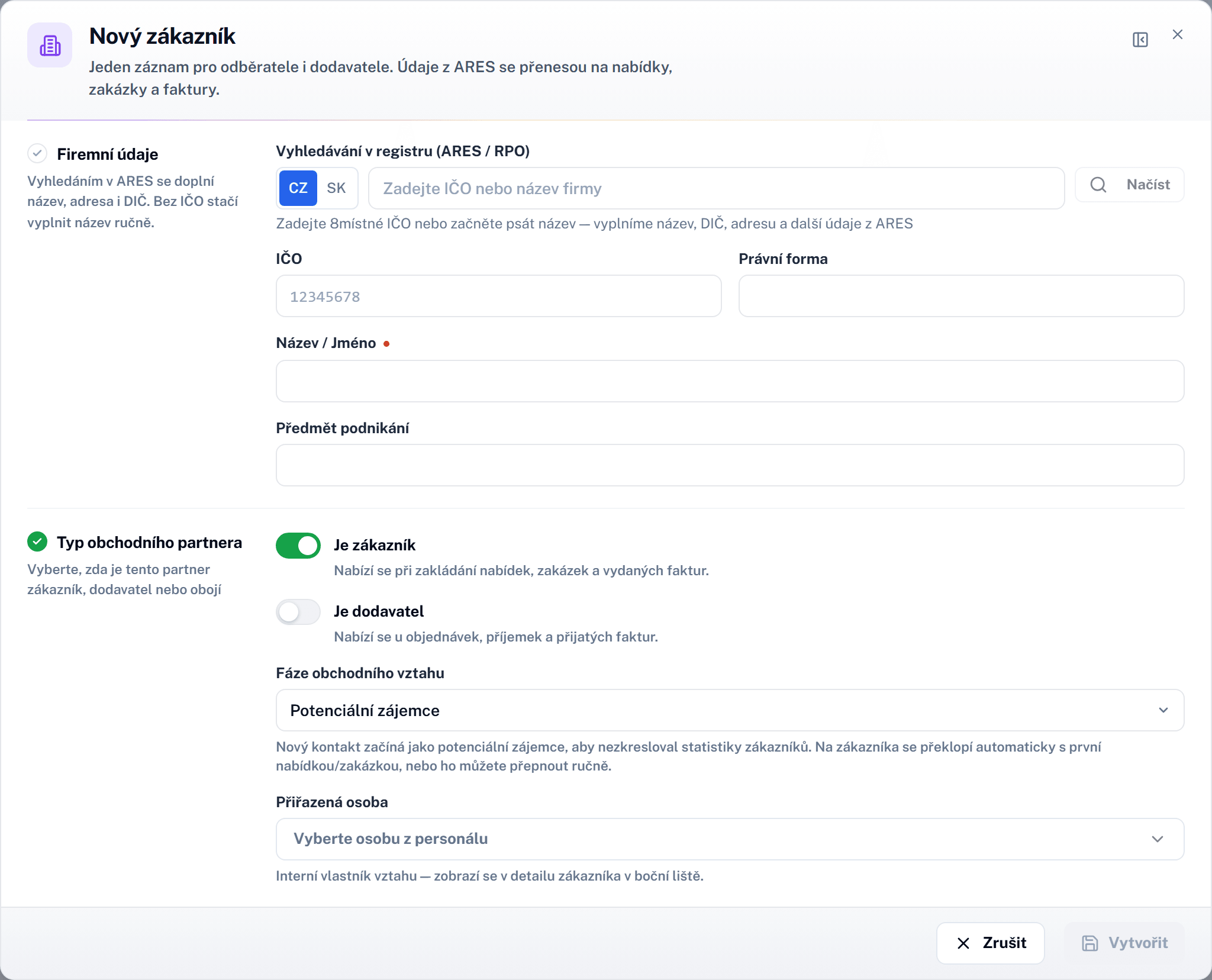1212x980 pixels.
Task: Click the Vyhledávání v registru (ARES / RPO) label
Action: click(x=402, y=151)
